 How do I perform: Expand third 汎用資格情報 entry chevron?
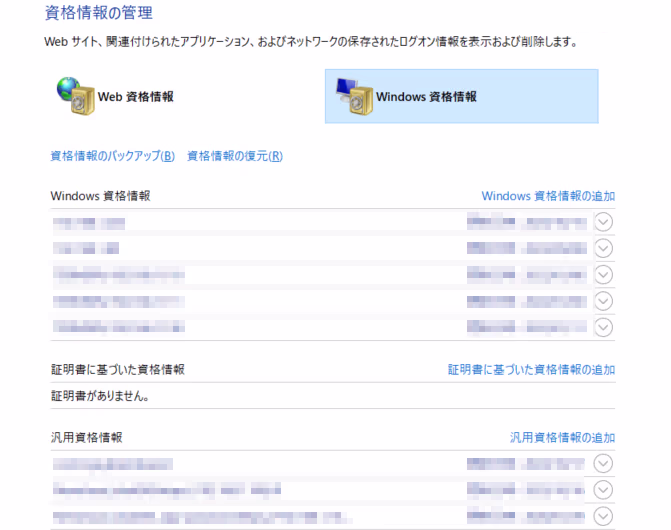(x=603, y=517)
